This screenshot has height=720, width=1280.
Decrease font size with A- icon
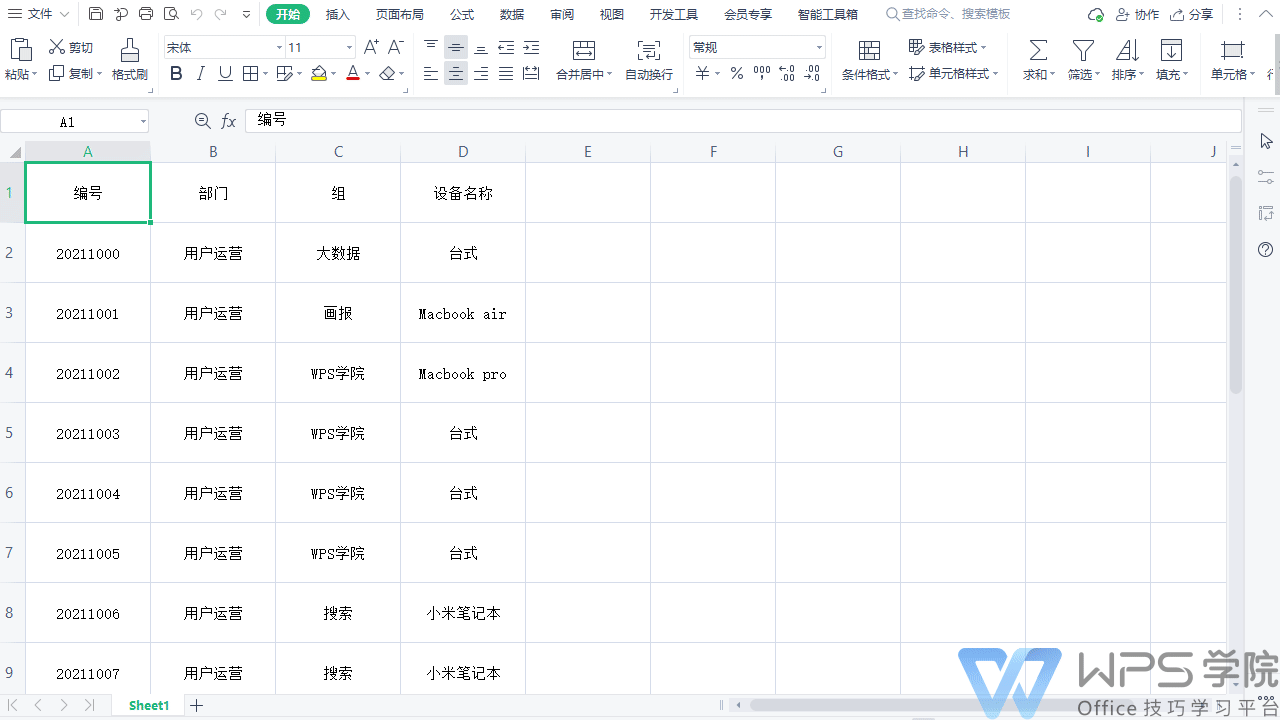395,47
